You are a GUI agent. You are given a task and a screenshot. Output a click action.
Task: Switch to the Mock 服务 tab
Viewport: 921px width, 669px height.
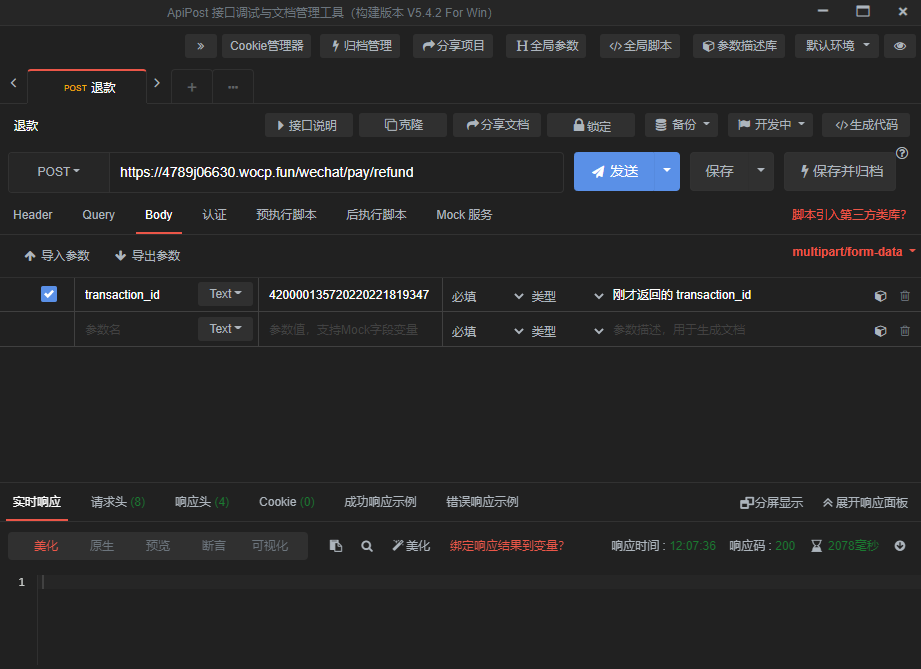464,215
